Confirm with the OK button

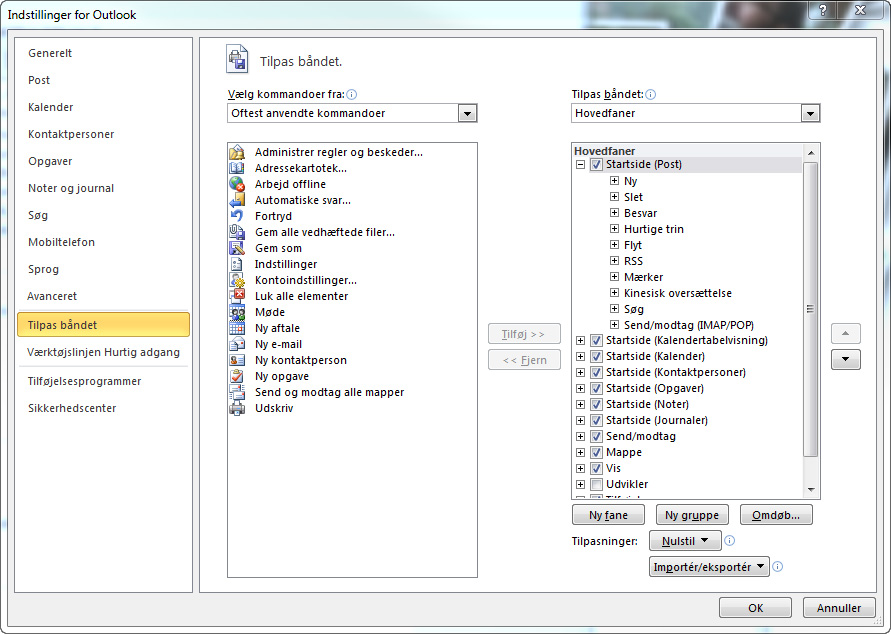[755, 608]
